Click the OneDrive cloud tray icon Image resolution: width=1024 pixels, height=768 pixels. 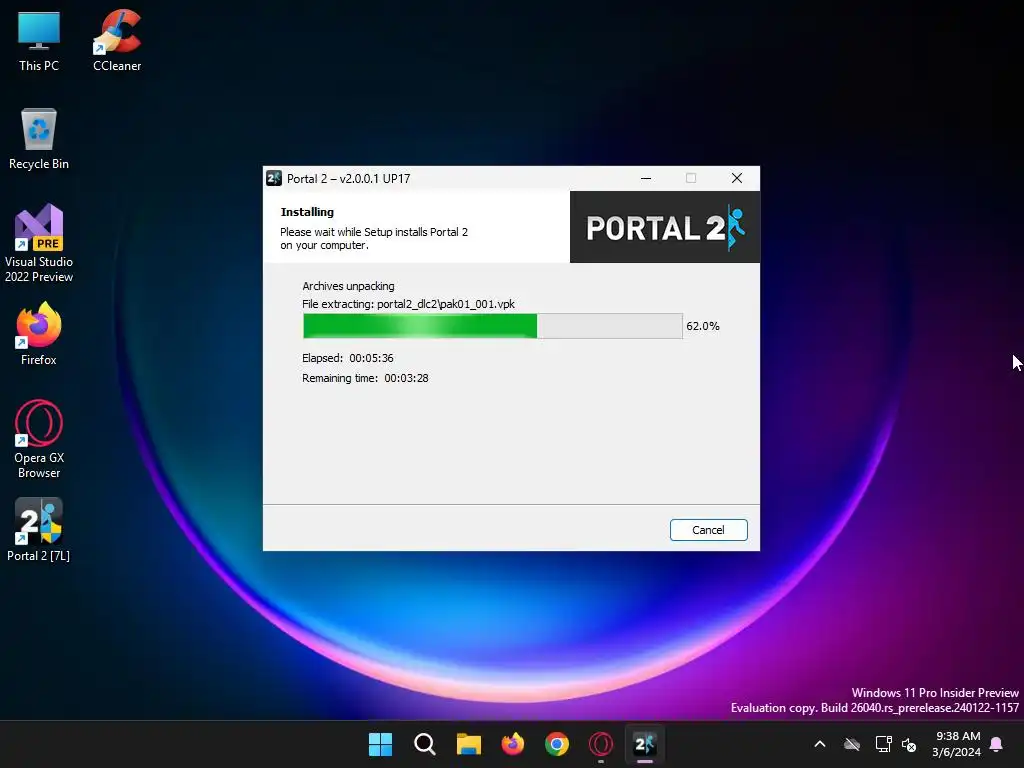852,744
